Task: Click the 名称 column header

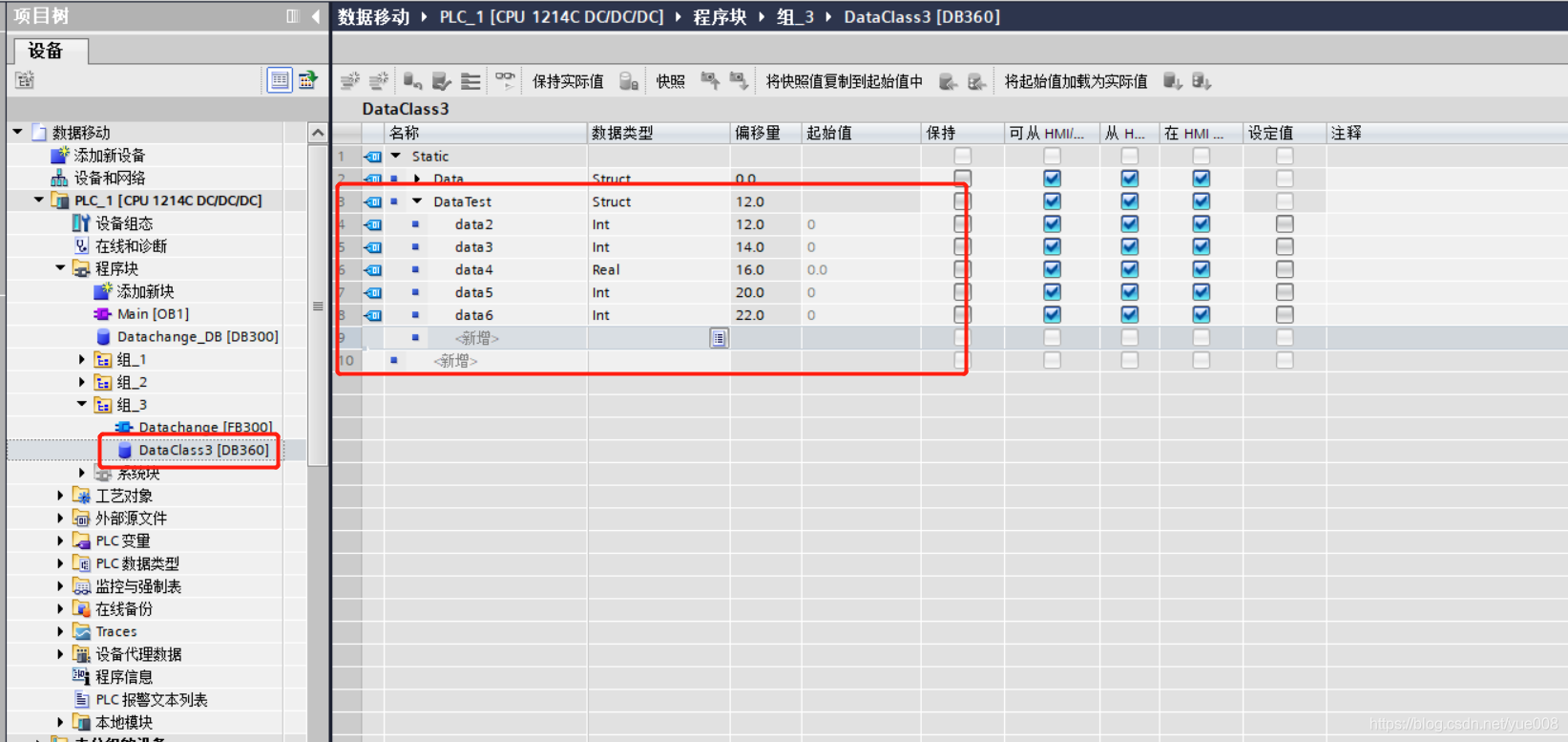Action: click(x=486, y=133)
